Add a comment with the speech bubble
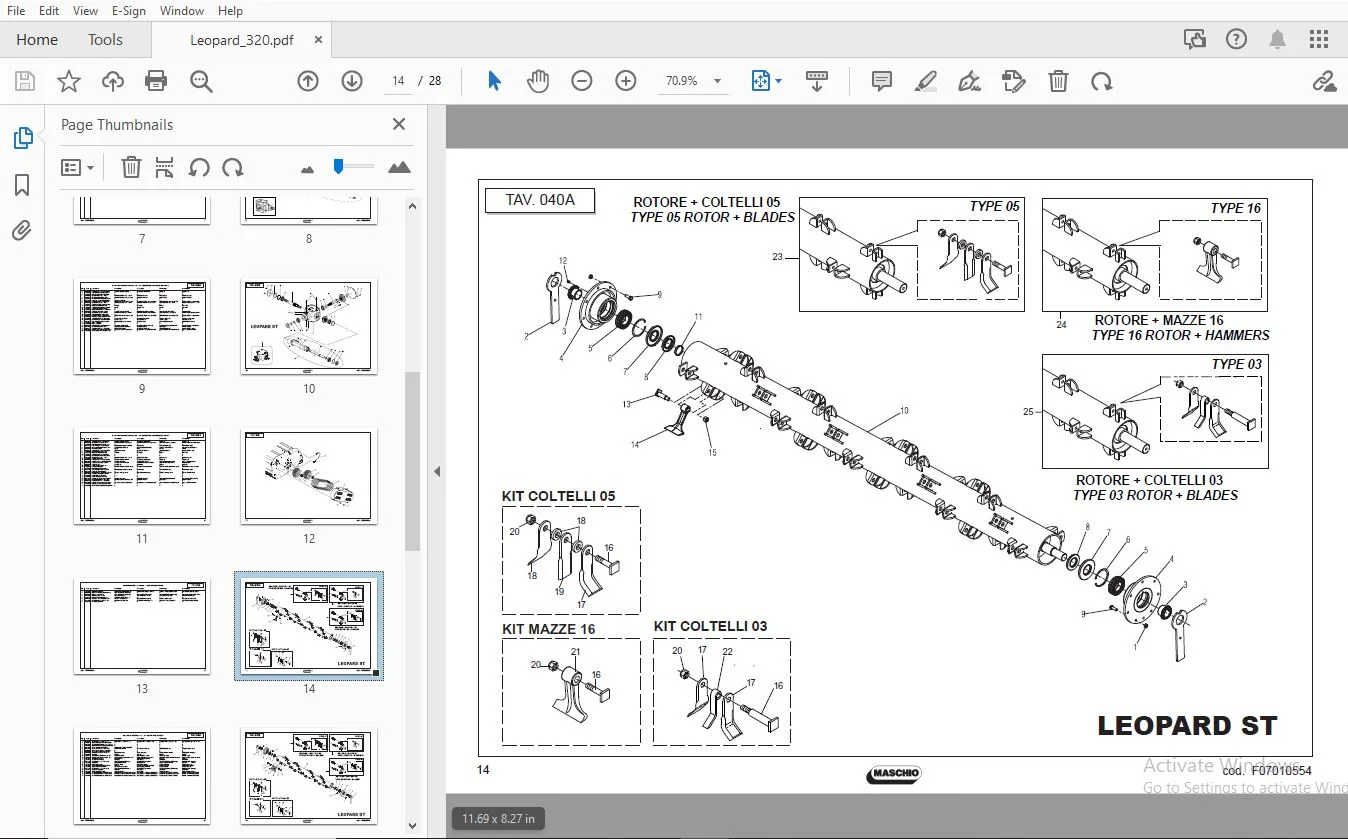 click(882, 81)
